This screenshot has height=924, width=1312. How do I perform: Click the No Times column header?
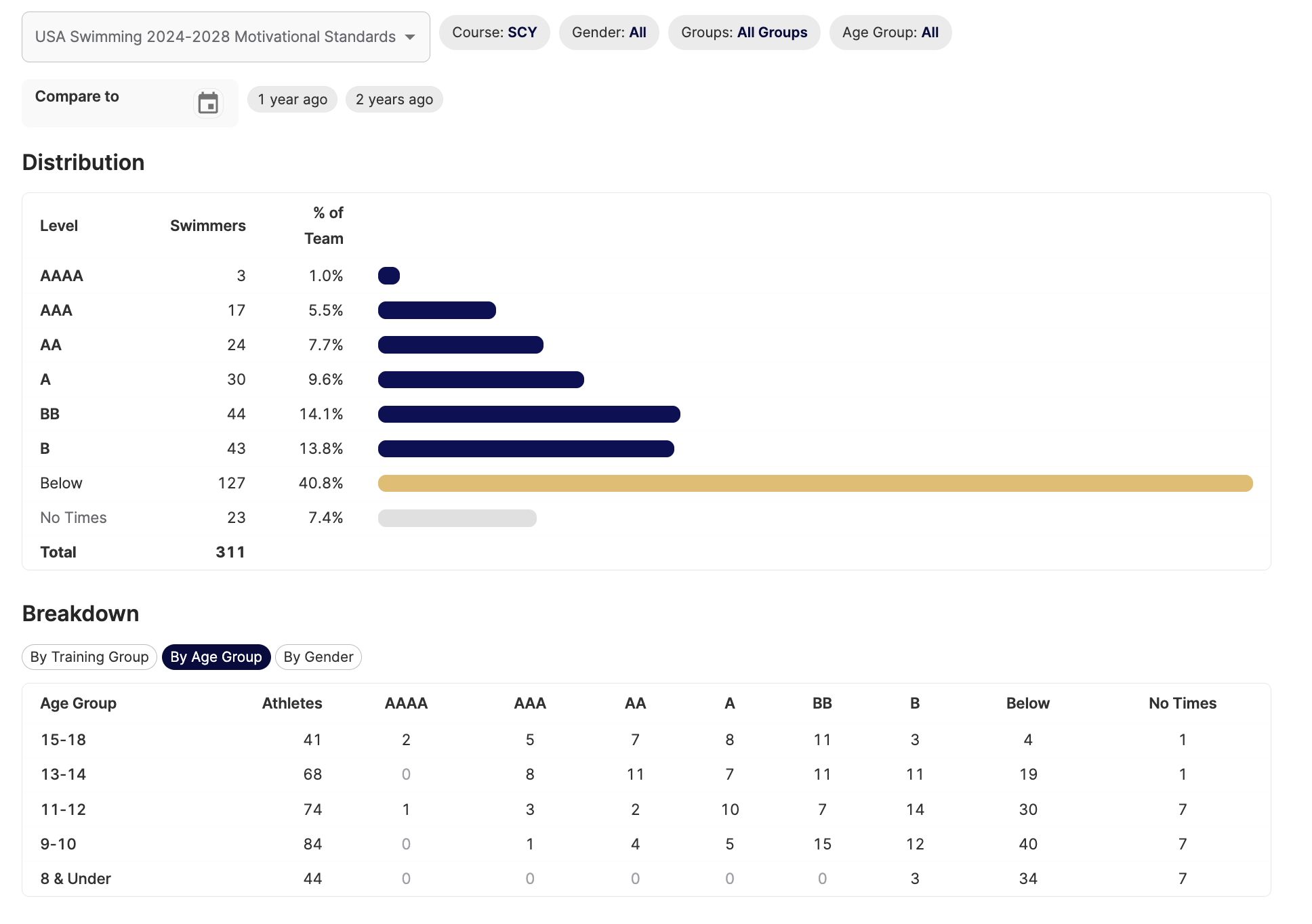click(x=1182, y=703)
